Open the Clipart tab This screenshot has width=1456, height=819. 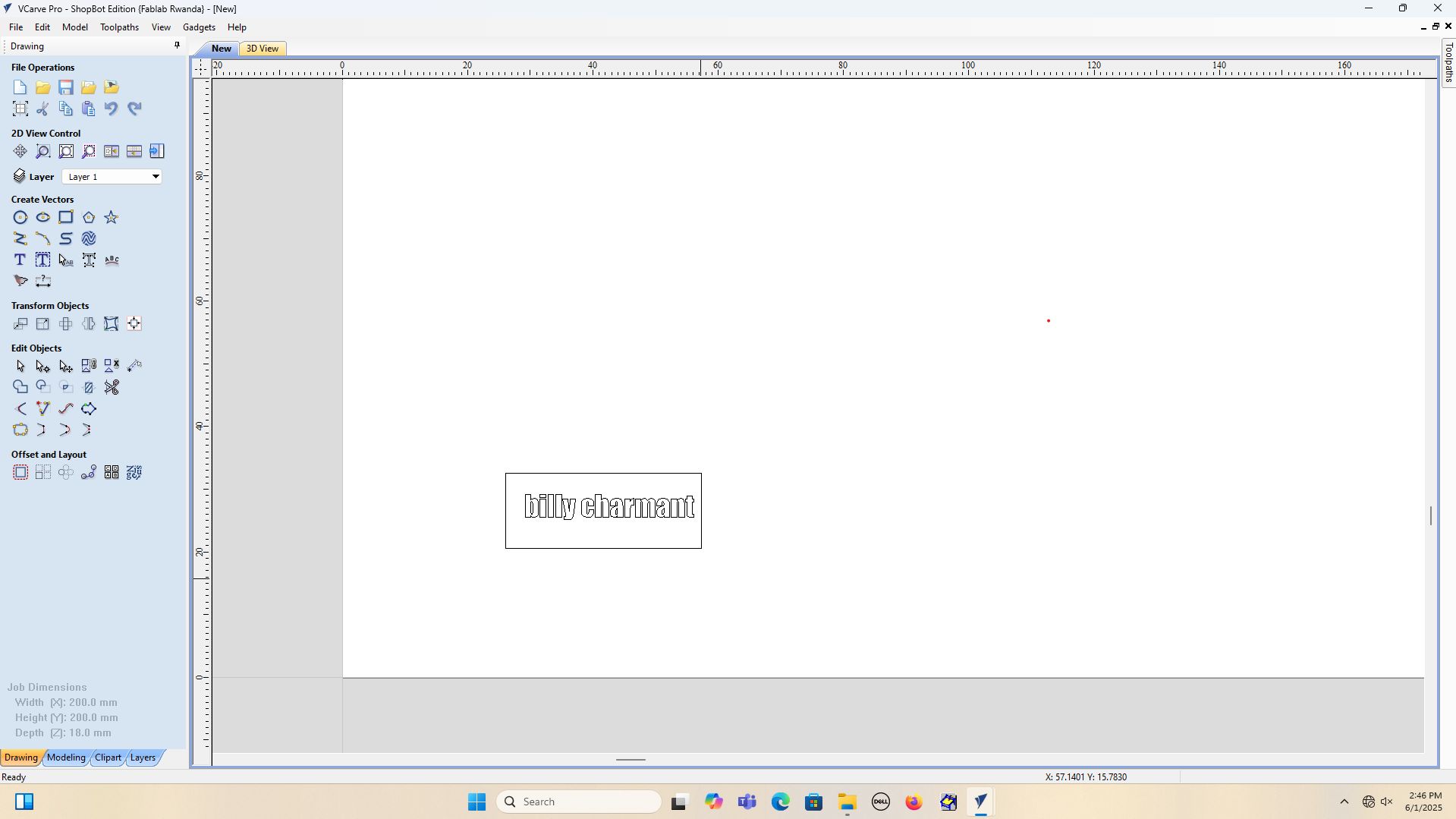(x=108, y=758)
